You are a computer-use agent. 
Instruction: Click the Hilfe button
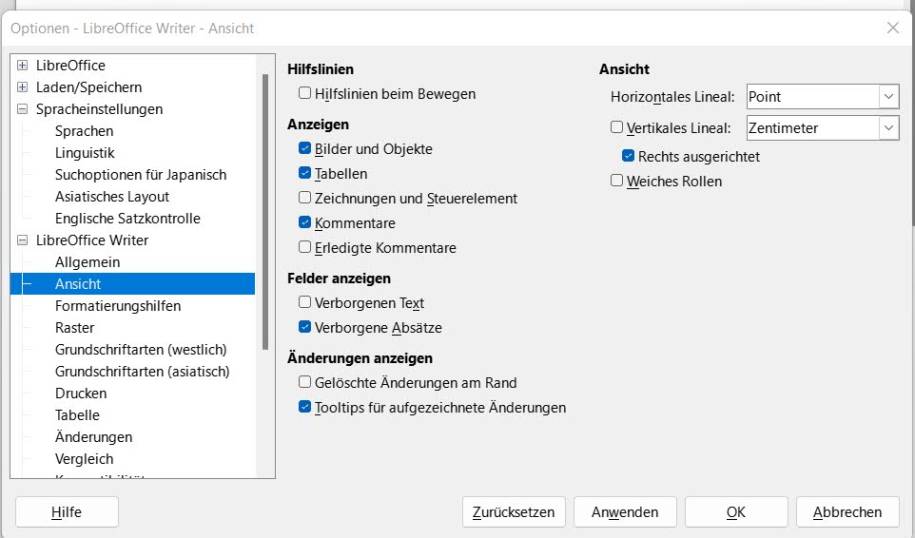tap(67, 512)
